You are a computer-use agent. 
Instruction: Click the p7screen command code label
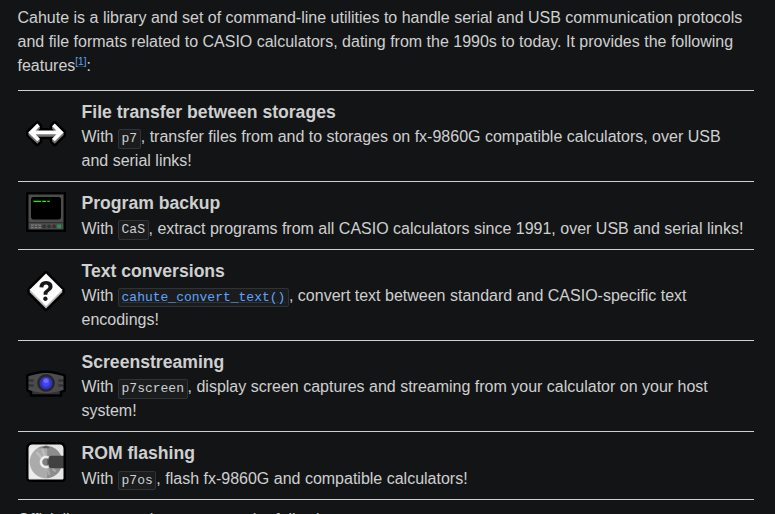(152, 387)
